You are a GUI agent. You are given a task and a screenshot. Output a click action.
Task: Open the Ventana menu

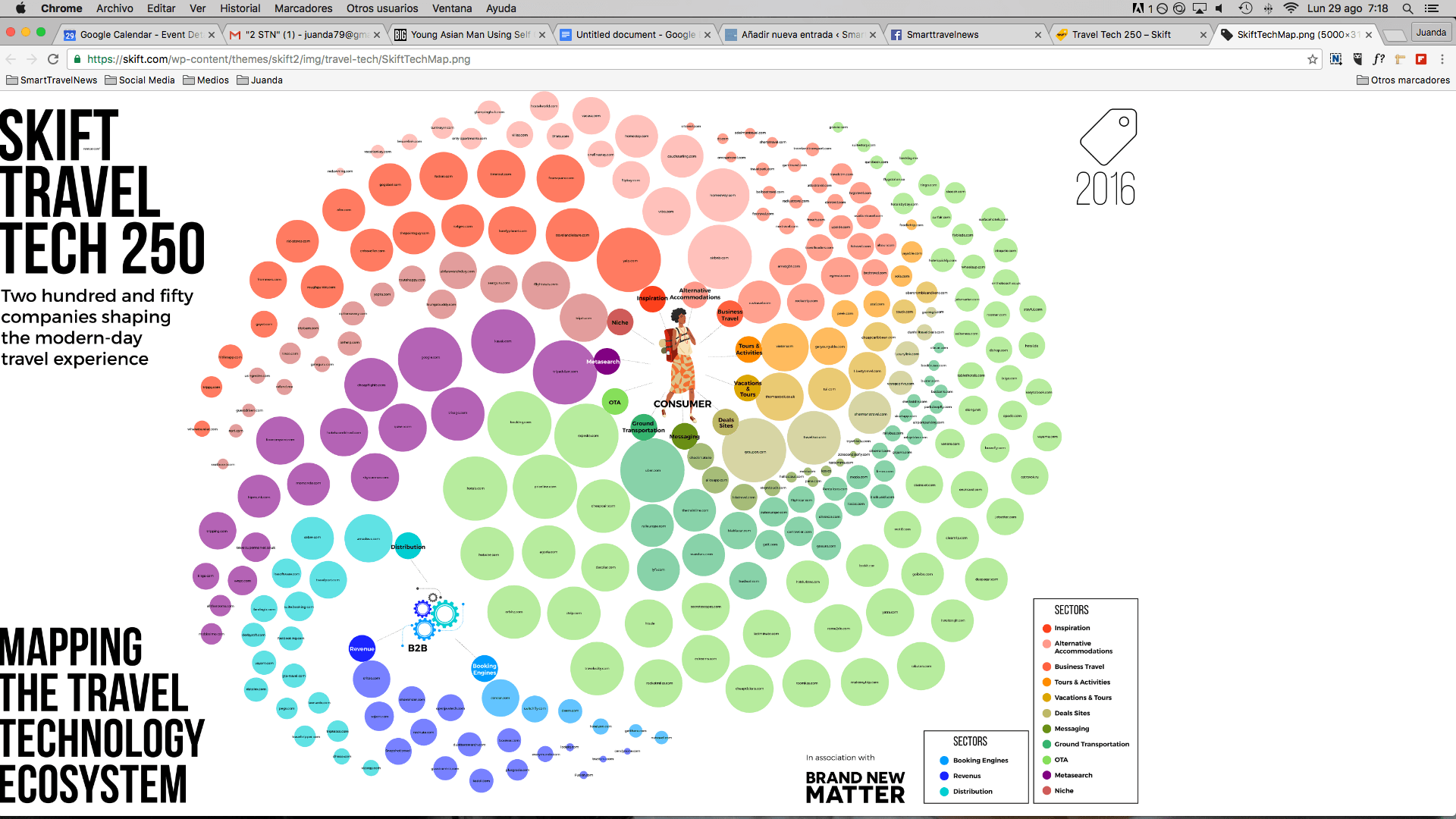click(x=452, y=8)
